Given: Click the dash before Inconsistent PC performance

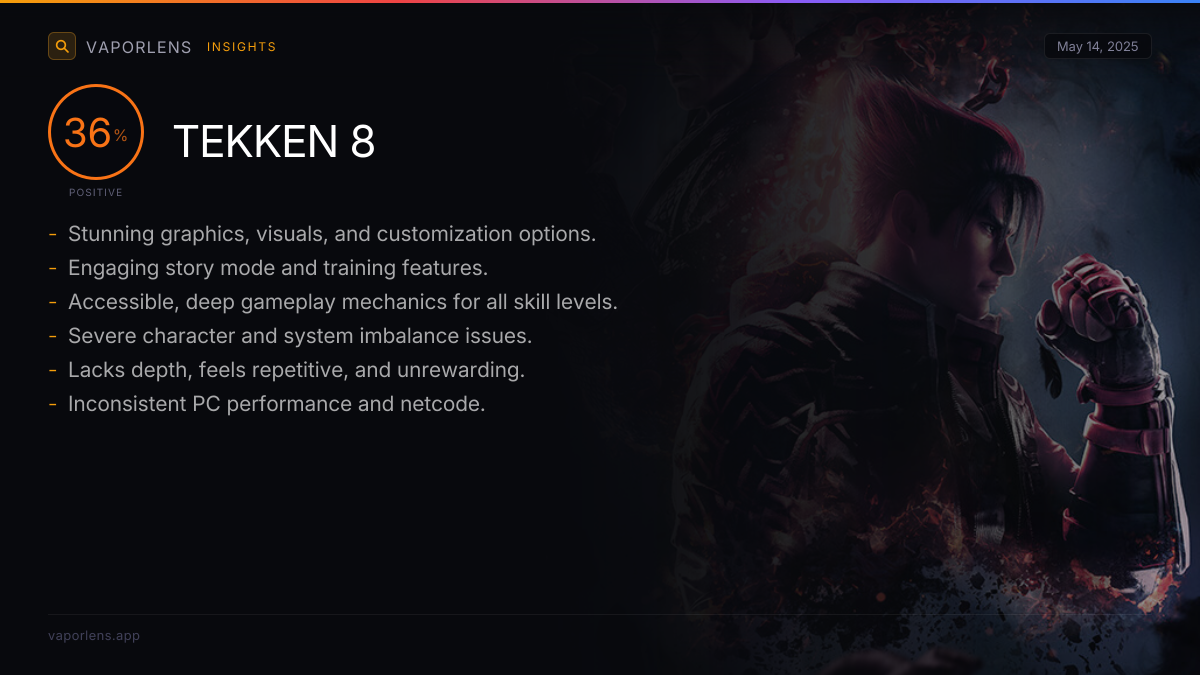Looking at the screenshot, I should coord(52,405).
